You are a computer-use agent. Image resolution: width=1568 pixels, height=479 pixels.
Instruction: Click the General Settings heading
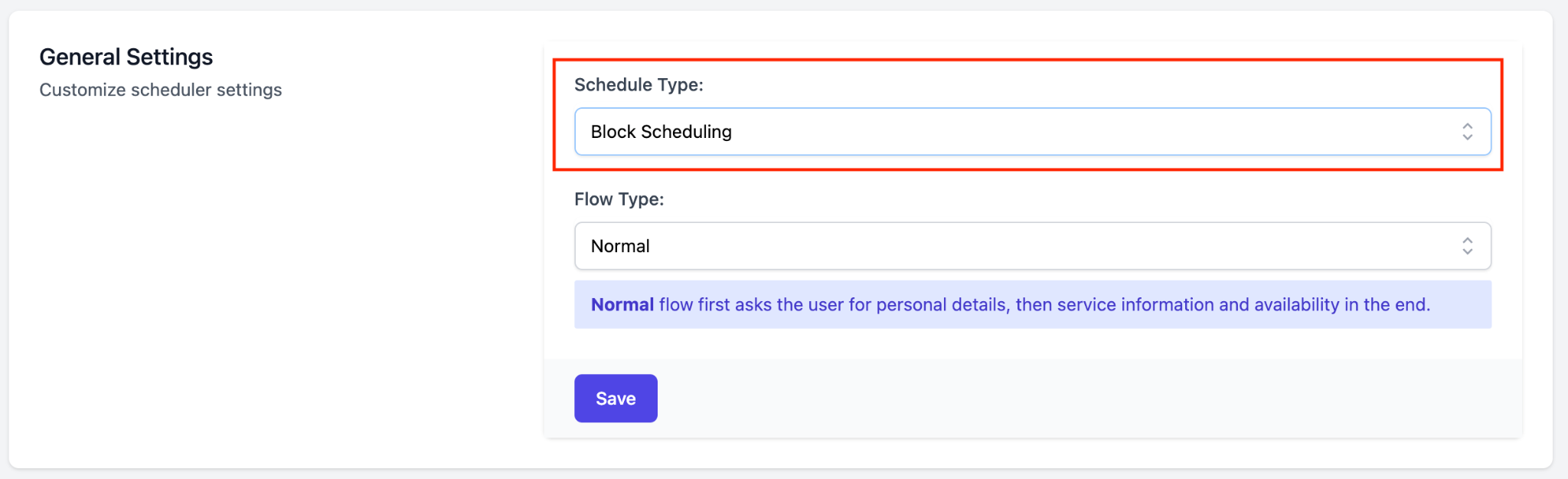click(x=126, y=57)
